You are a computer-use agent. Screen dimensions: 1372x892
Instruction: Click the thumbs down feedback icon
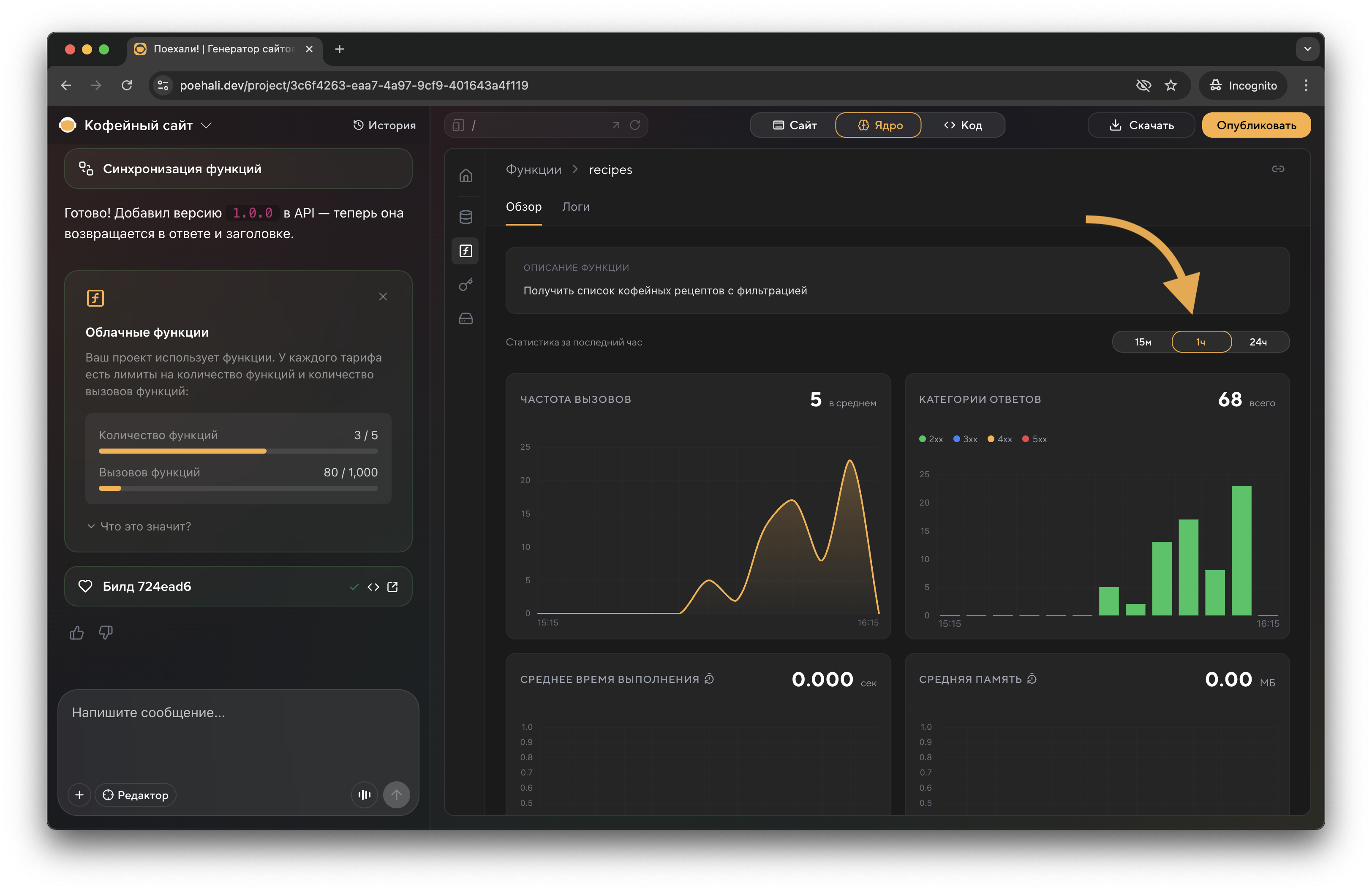[x=106, y=633]
